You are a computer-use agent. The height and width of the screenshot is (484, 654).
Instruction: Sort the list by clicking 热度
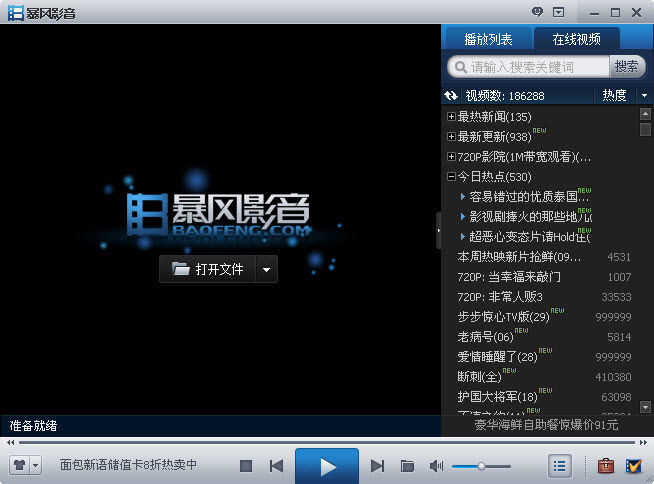pyautogui.click(x=614, y=96)
